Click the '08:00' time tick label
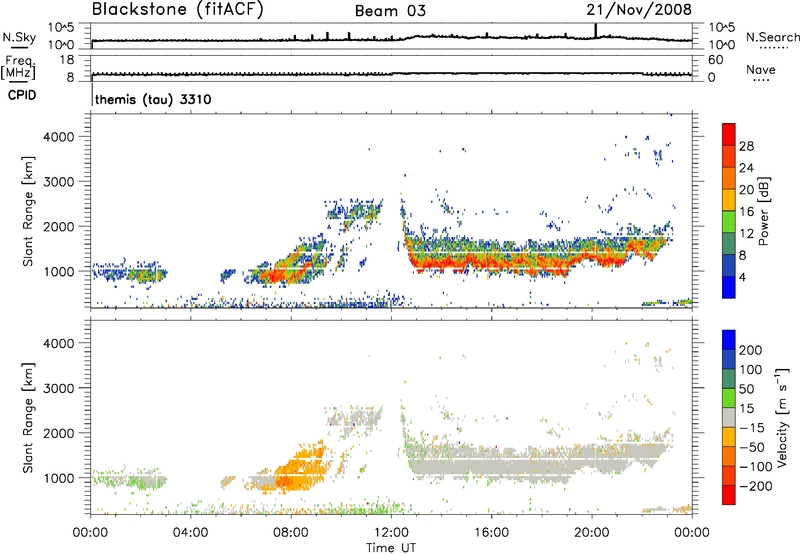 [291, 533]
